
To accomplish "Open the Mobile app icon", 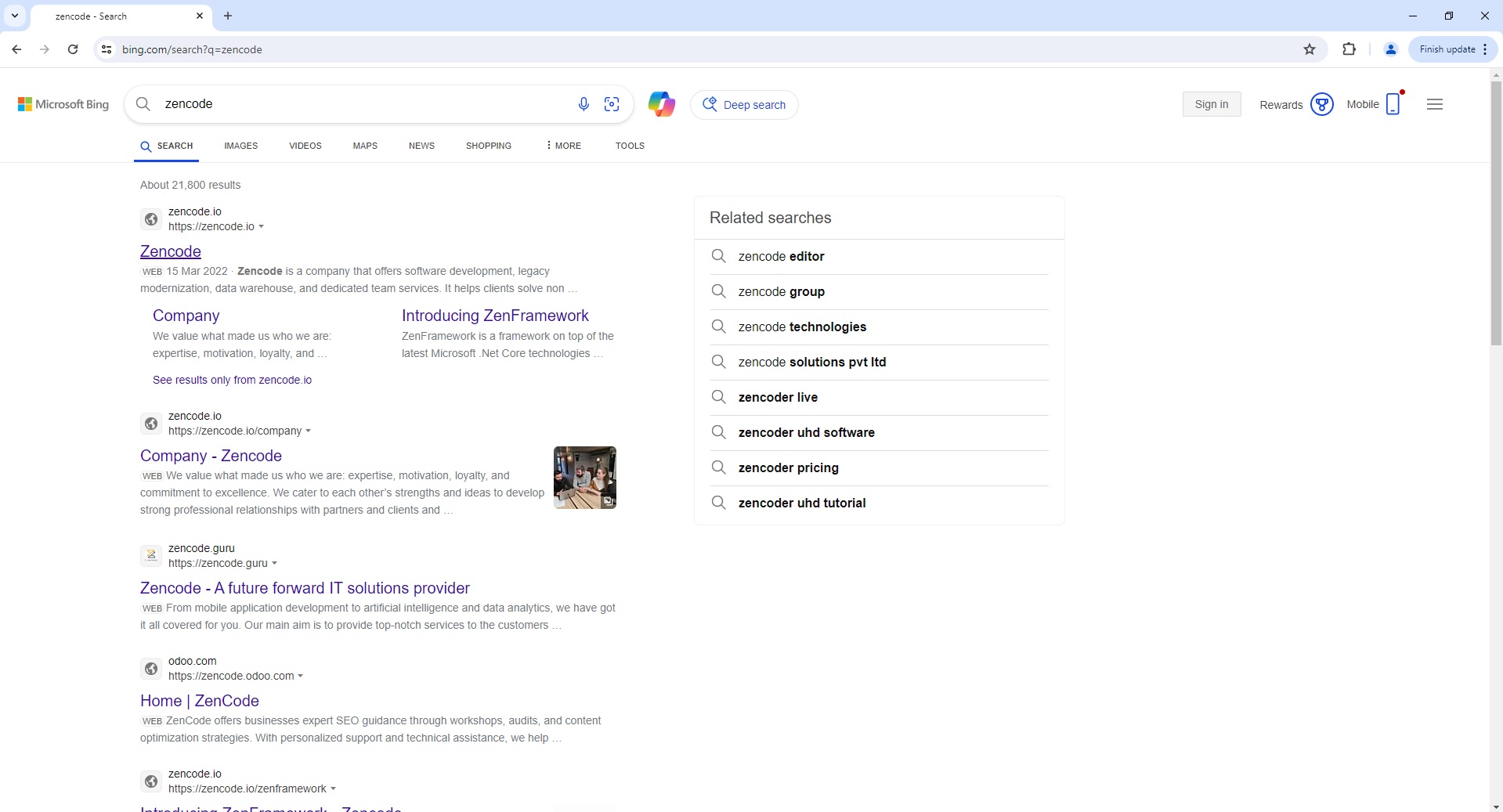I will 1392,103.
